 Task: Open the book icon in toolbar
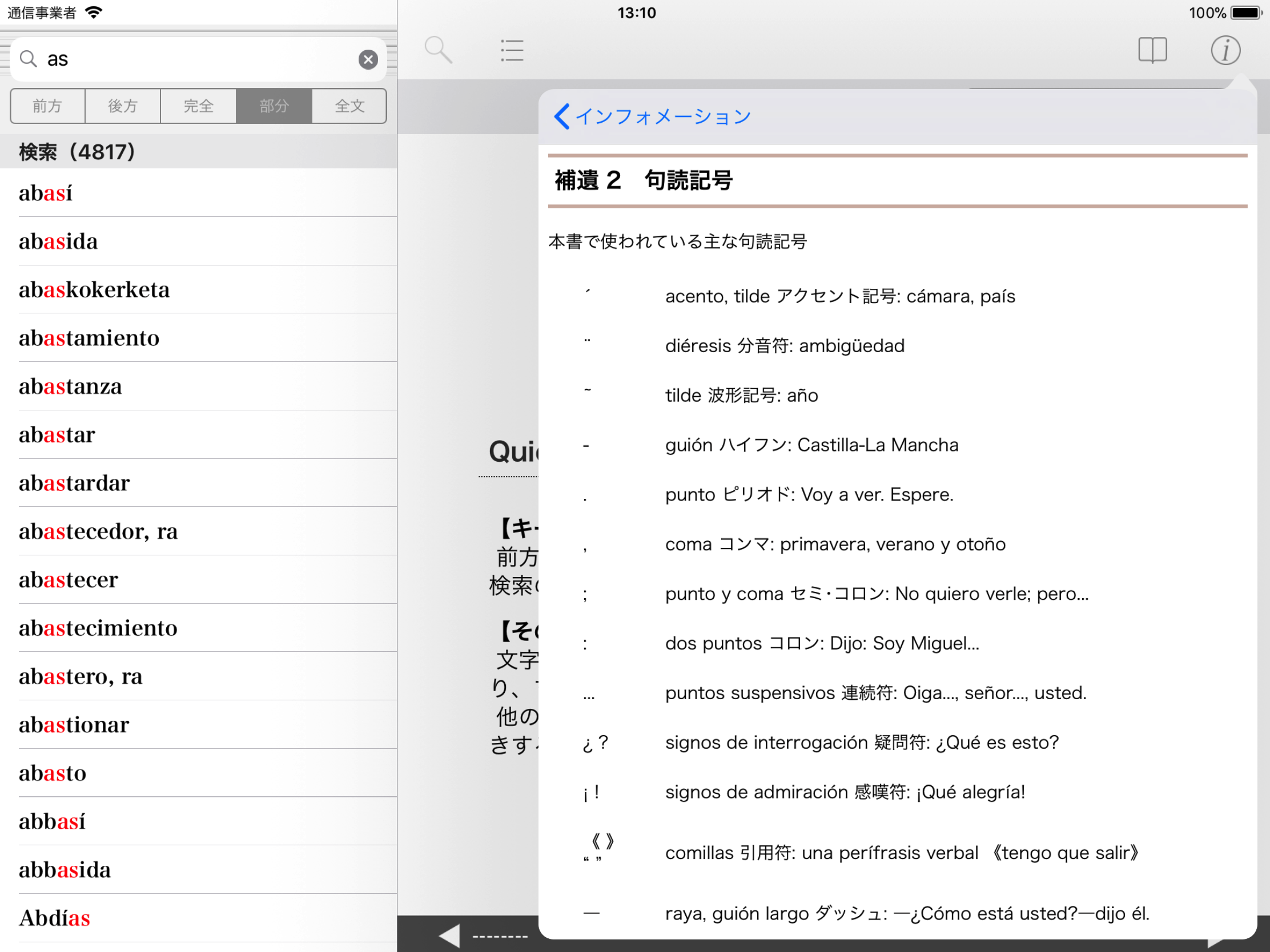tap(1152, 50)
